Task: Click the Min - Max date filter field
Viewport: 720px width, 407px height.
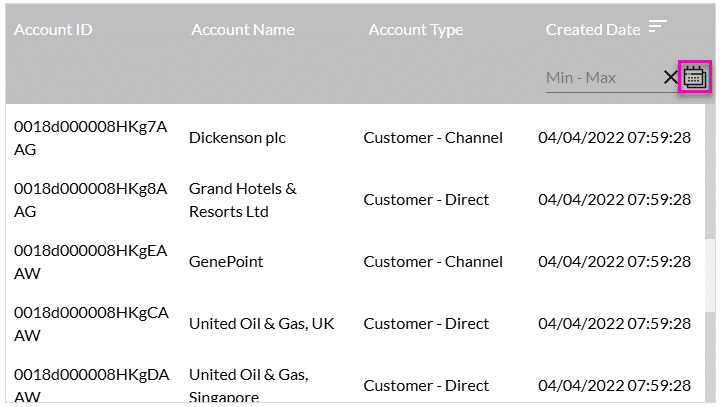Action: 602,78
